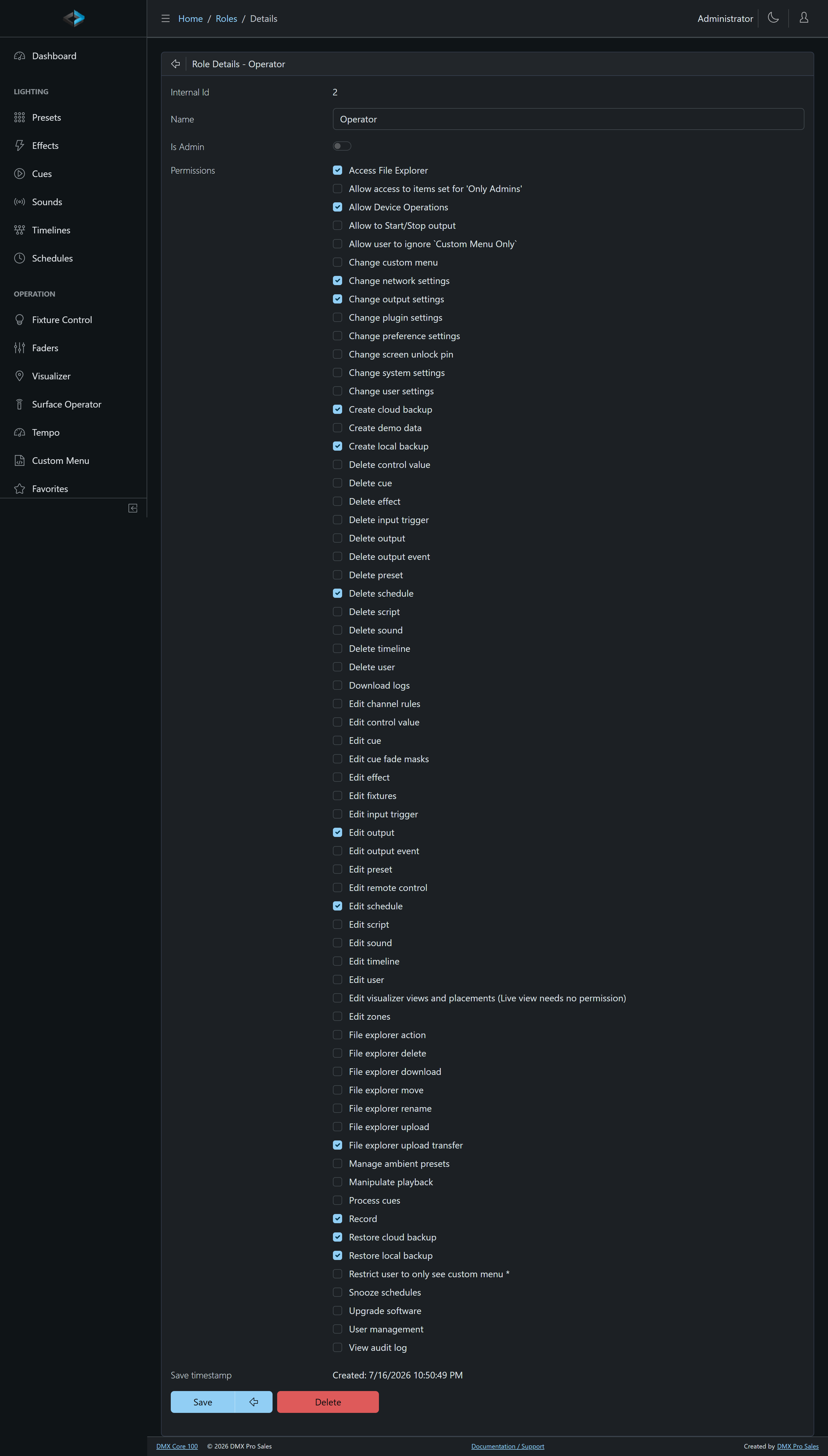The image size is (828, 1456).
Task: Click the Schedules clock icon
Action: [x=19, y=258]
